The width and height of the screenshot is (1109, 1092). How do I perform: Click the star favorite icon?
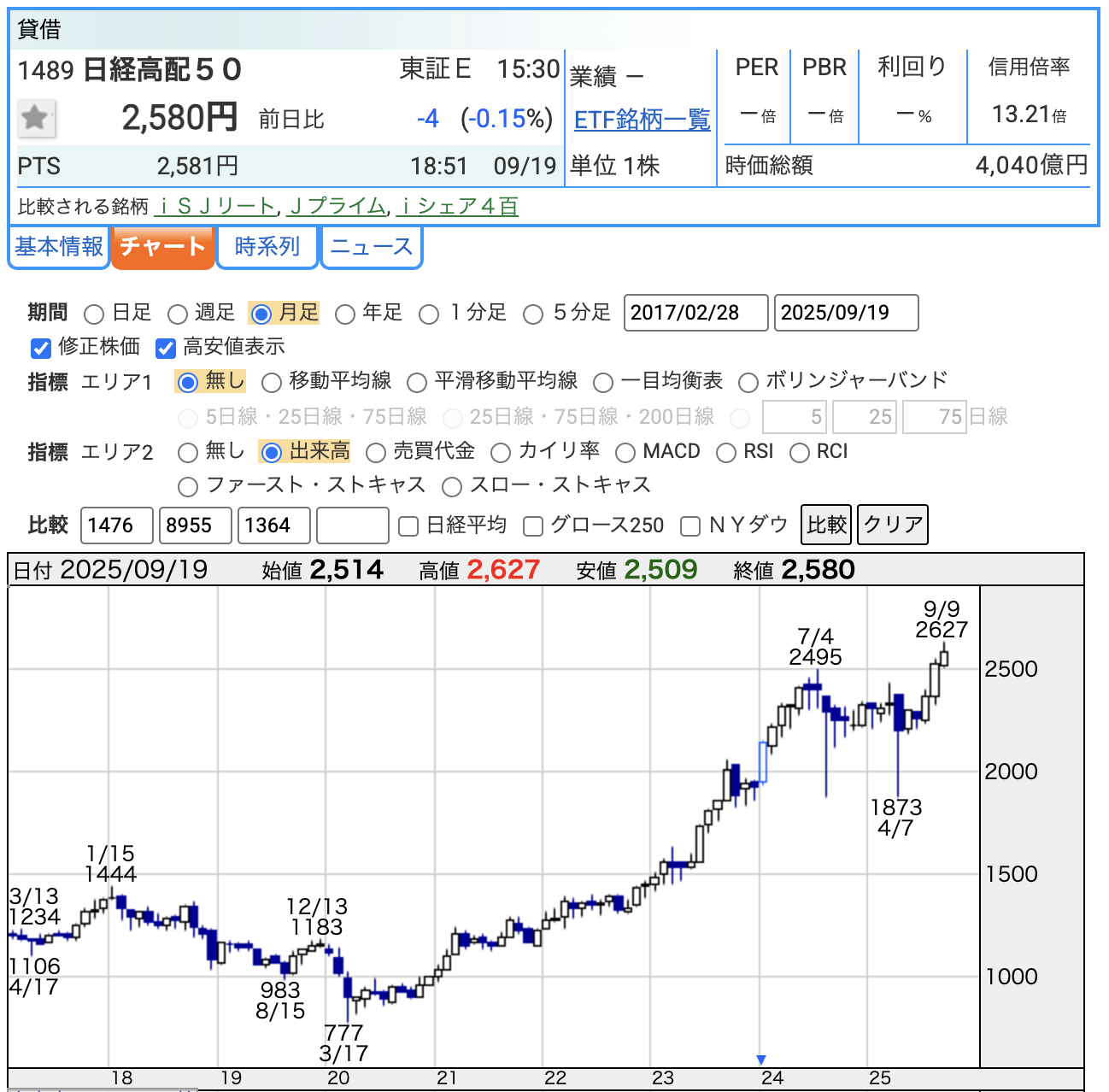pyautogui.click(x=36, y=118)
